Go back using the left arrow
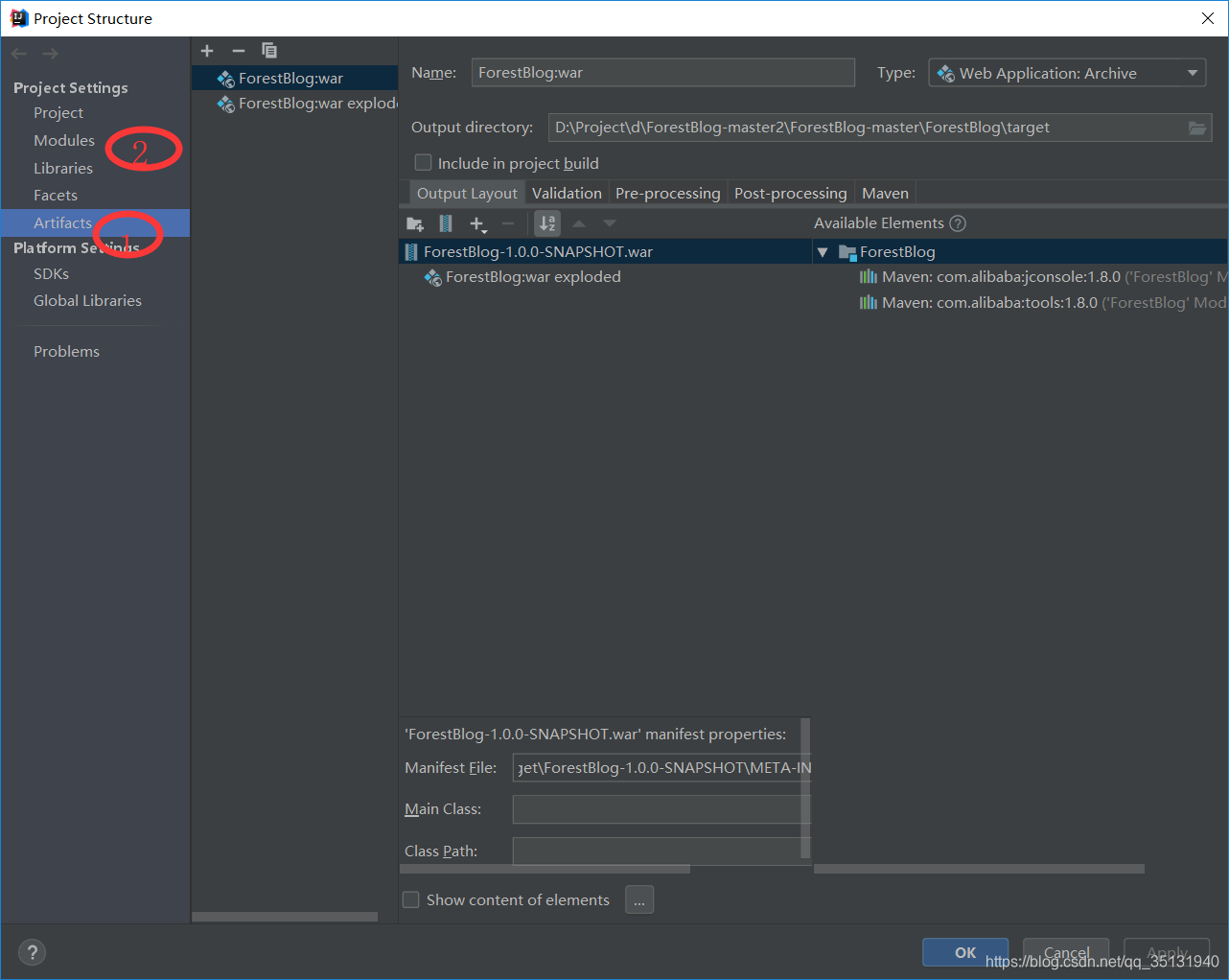The height and width of the screenshot is (980, 1229). (x=19, y=54)
